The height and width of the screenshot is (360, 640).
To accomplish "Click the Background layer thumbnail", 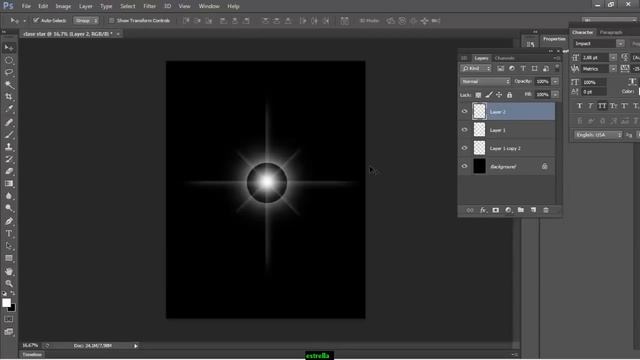I will tap(479, 166).
